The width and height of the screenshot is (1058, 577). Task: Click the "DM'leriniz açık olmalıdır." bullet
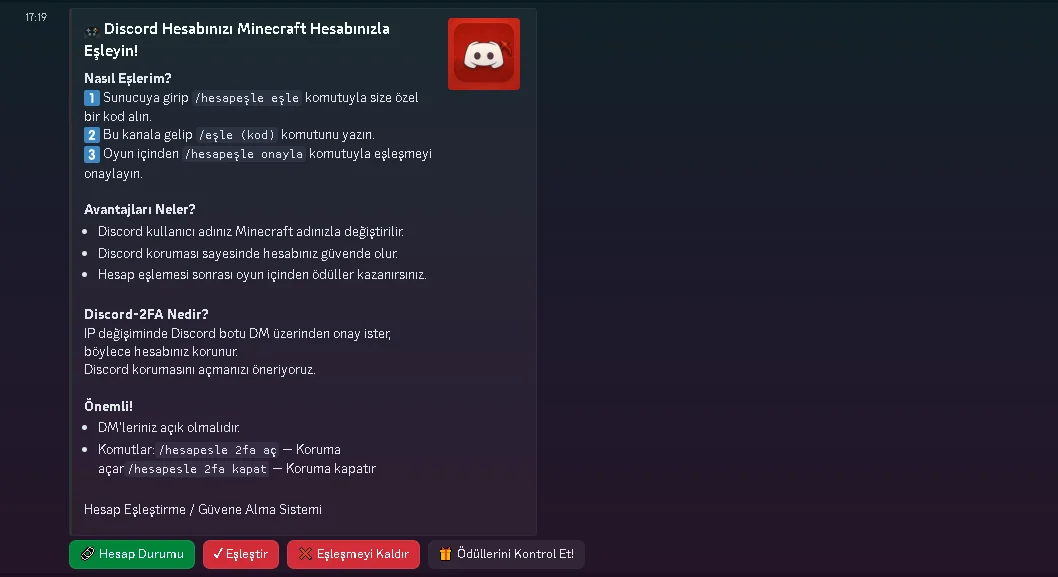pos(169,427)
